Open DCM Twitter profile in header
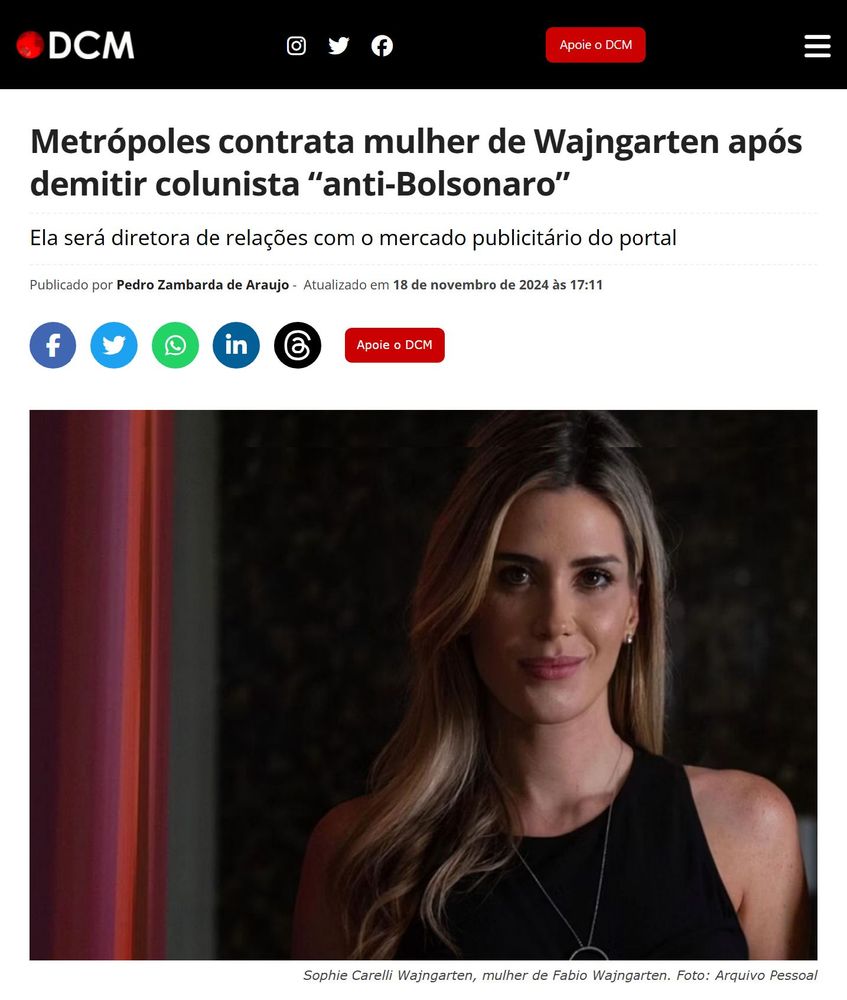 click(339, 46)
